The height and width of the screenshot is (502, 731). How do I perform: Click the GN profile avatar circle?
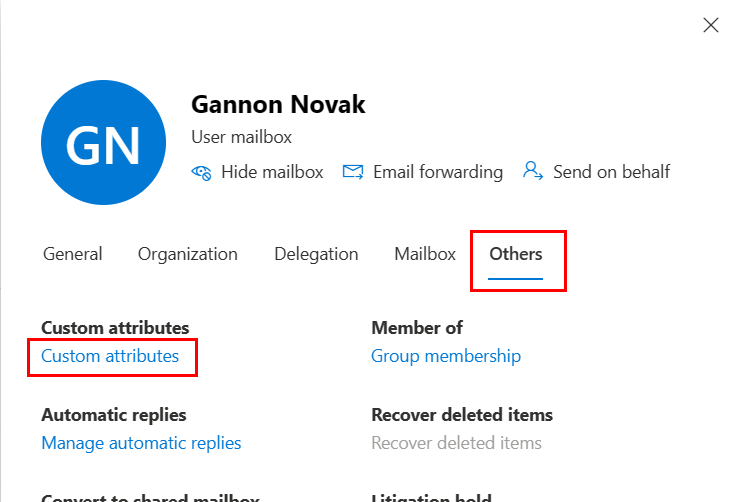[104, 145]
